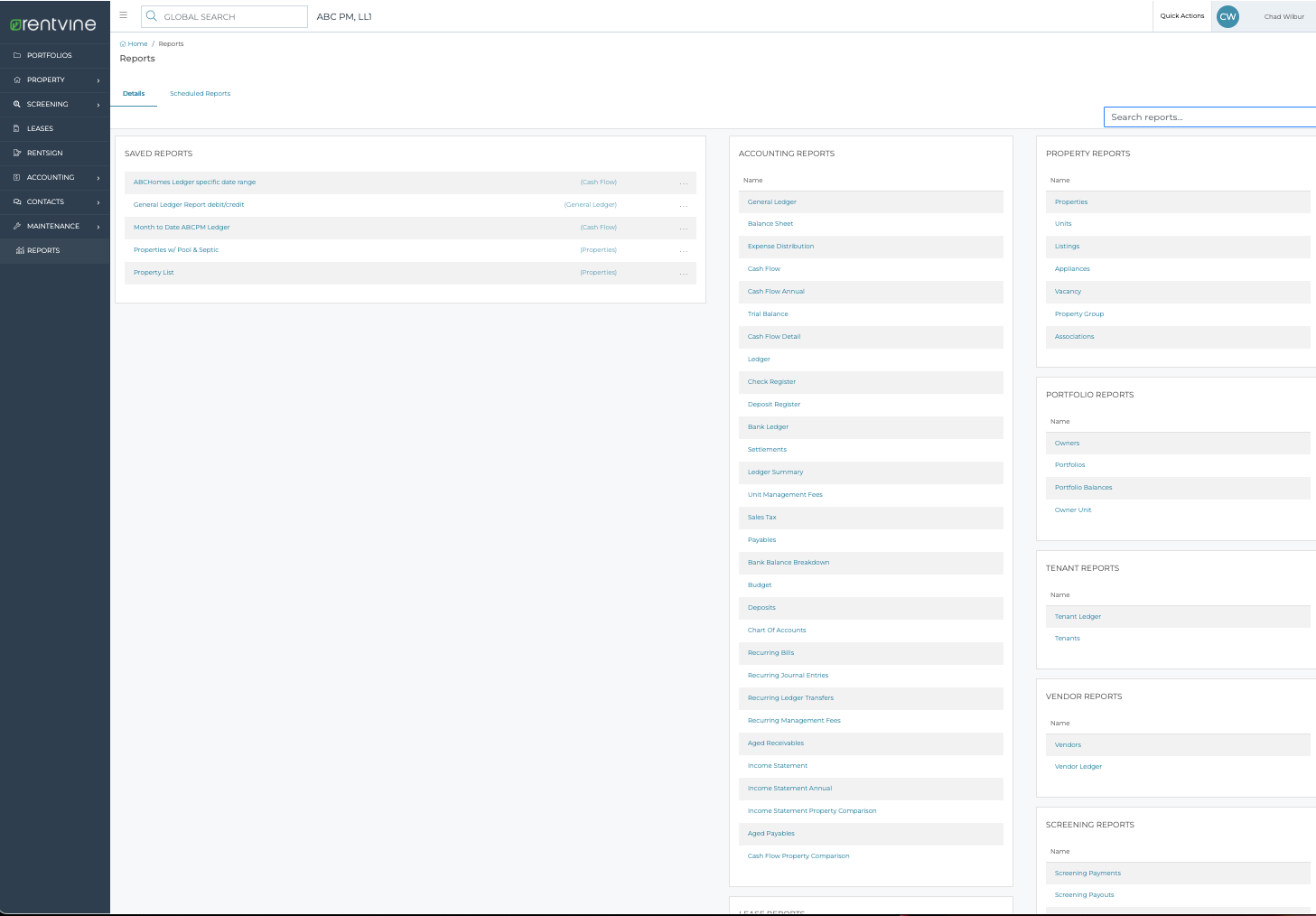Open the Expense Distribution report
1316x916 pixels.
[780, 246]
